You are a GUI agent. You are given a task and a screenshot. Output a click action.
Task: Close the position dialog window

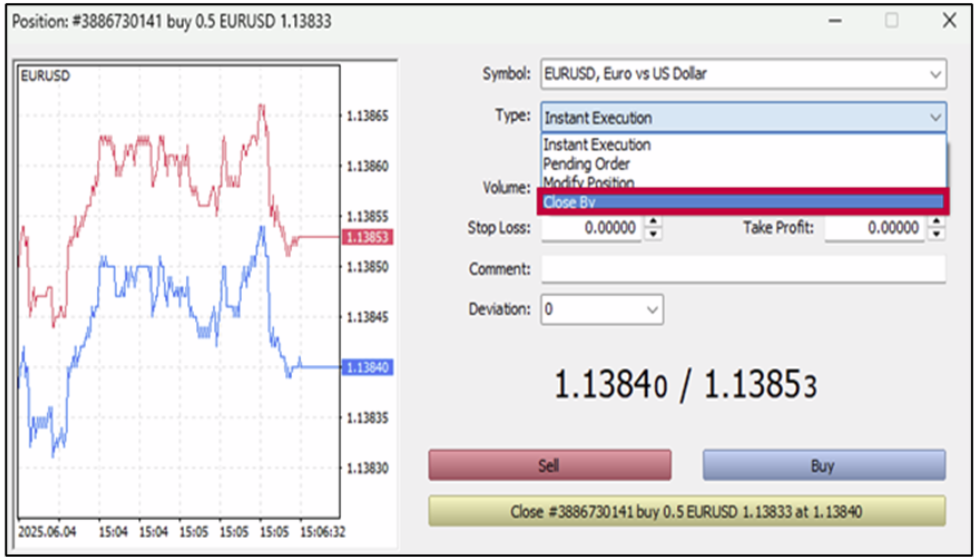click(x=948, y=20)
